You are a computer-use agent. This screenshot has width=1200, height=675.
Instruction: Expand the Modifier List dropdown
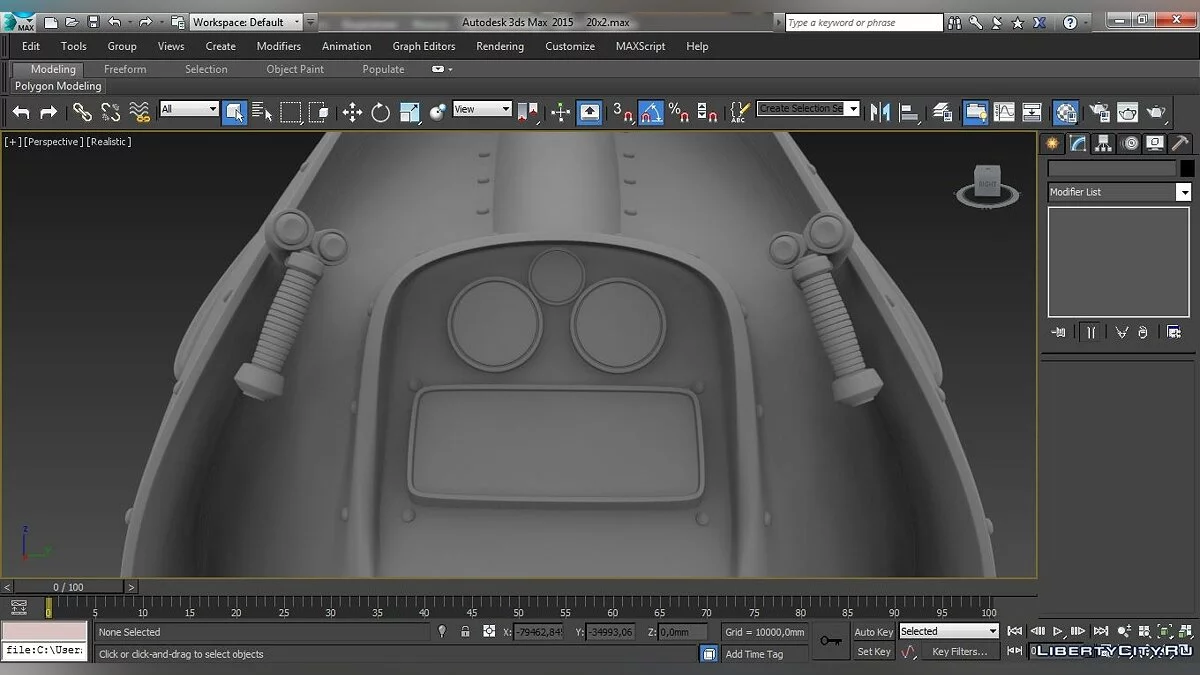click(1184, 192)
